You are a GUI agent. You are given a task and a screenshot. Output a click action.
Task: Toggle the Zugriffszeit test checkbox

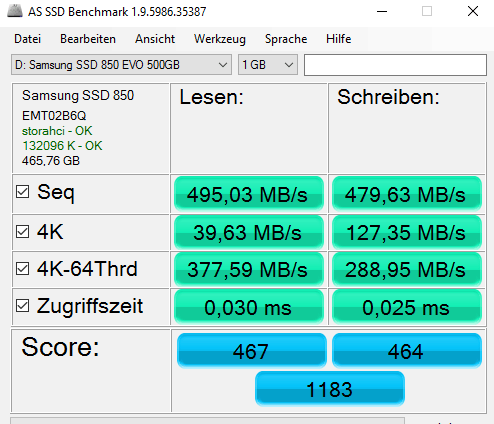tap(22, 305)
